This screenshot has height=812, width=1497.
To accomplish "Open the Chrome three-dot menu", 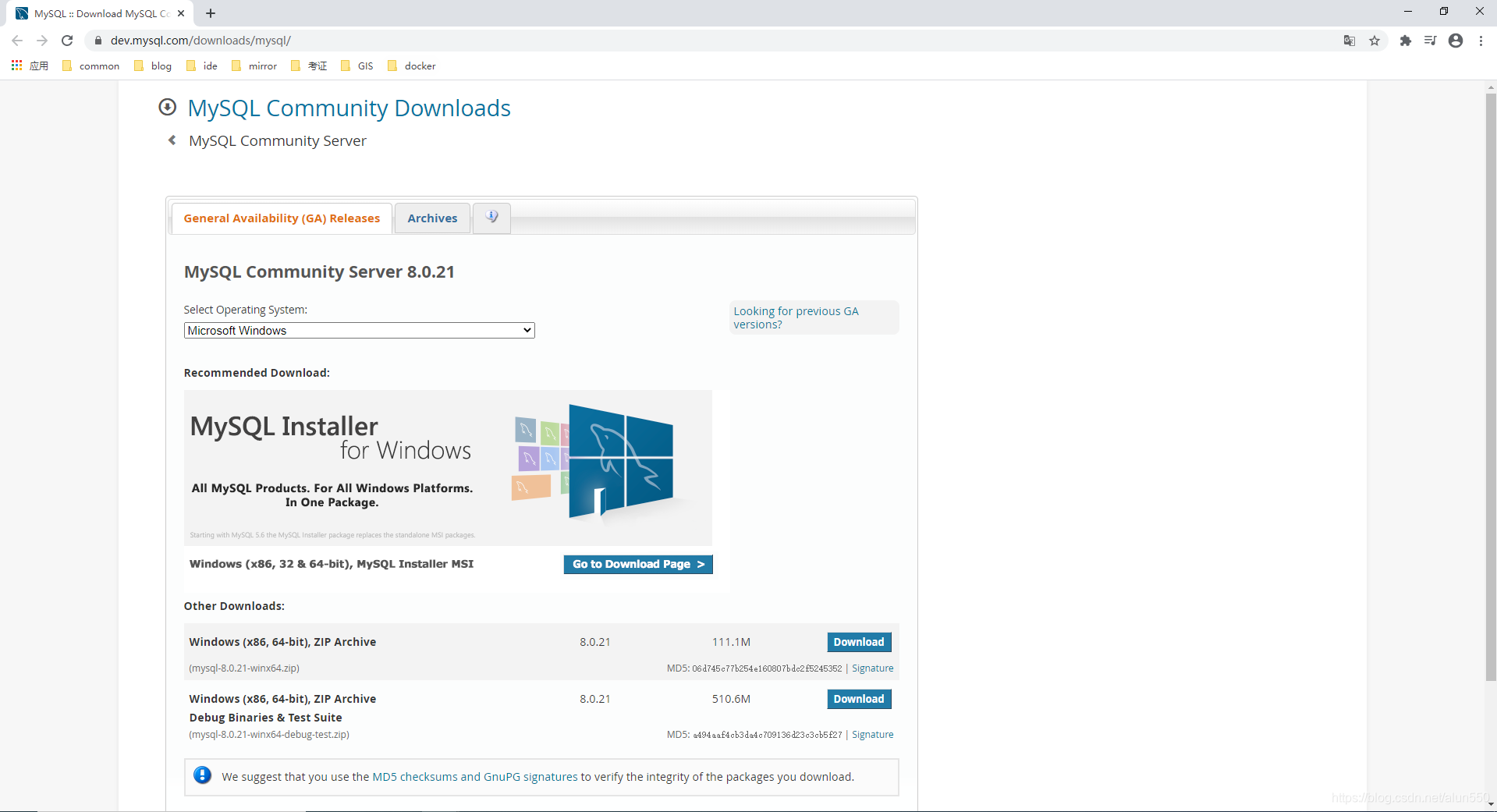I will pos(1481,41).
